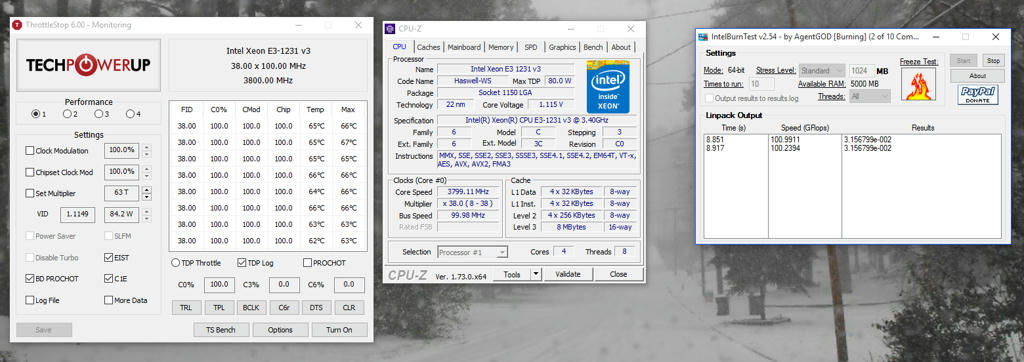The image size is (1024, 362).
Task: Enable the More Data checkbox
Action: (x=108, y=300)
